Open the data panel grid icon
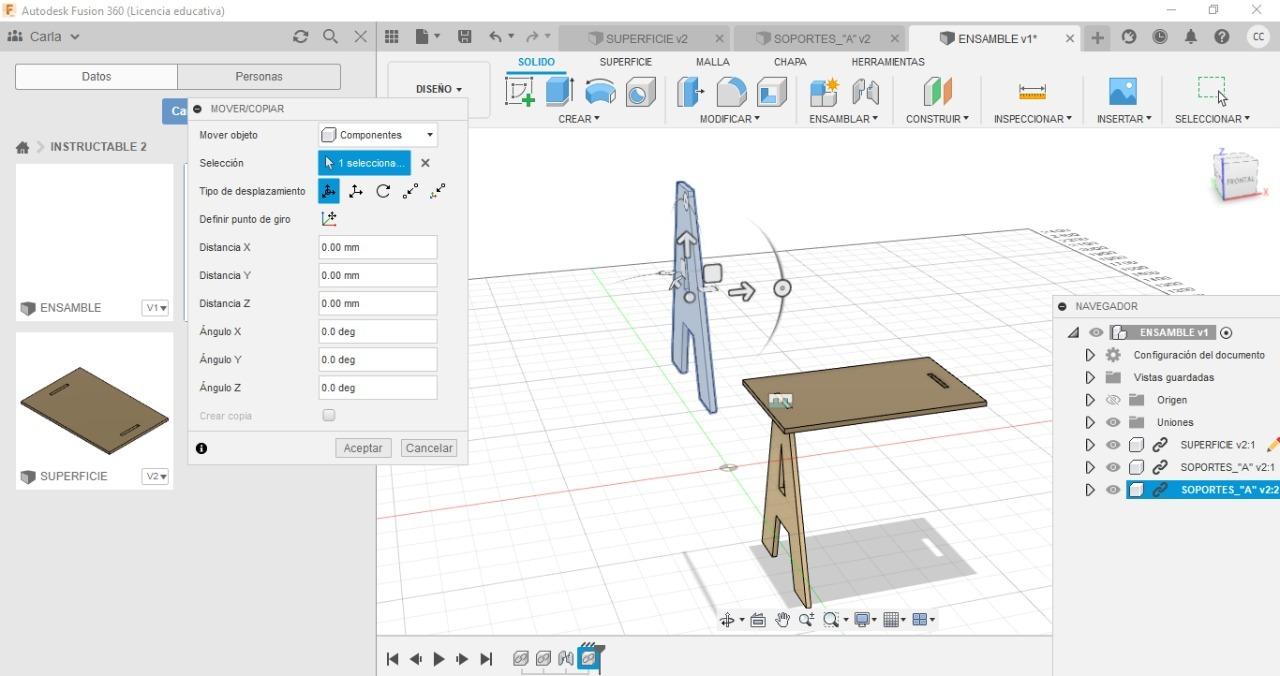Image resolution: width=1280 pixels, height=676 pixels. point(392,37)
